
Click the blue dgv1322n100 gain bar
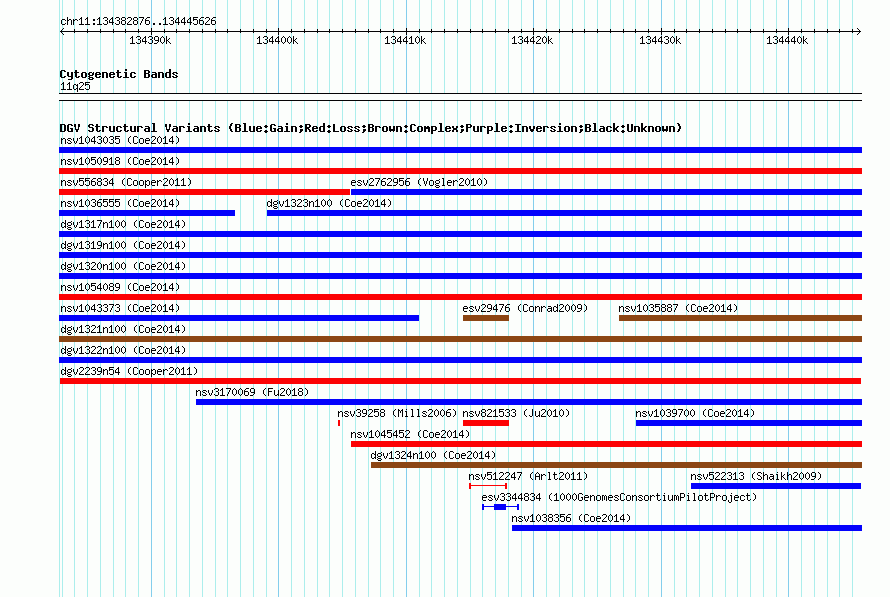tap(461, 360)
